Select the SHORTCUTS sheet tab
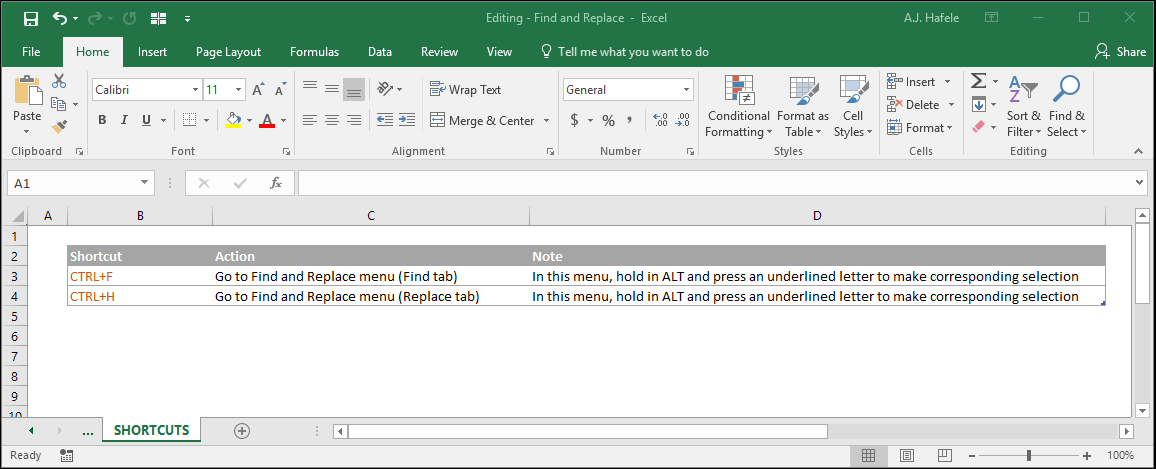The height and width of the screenshot is (469, 1156). point(151,430)
